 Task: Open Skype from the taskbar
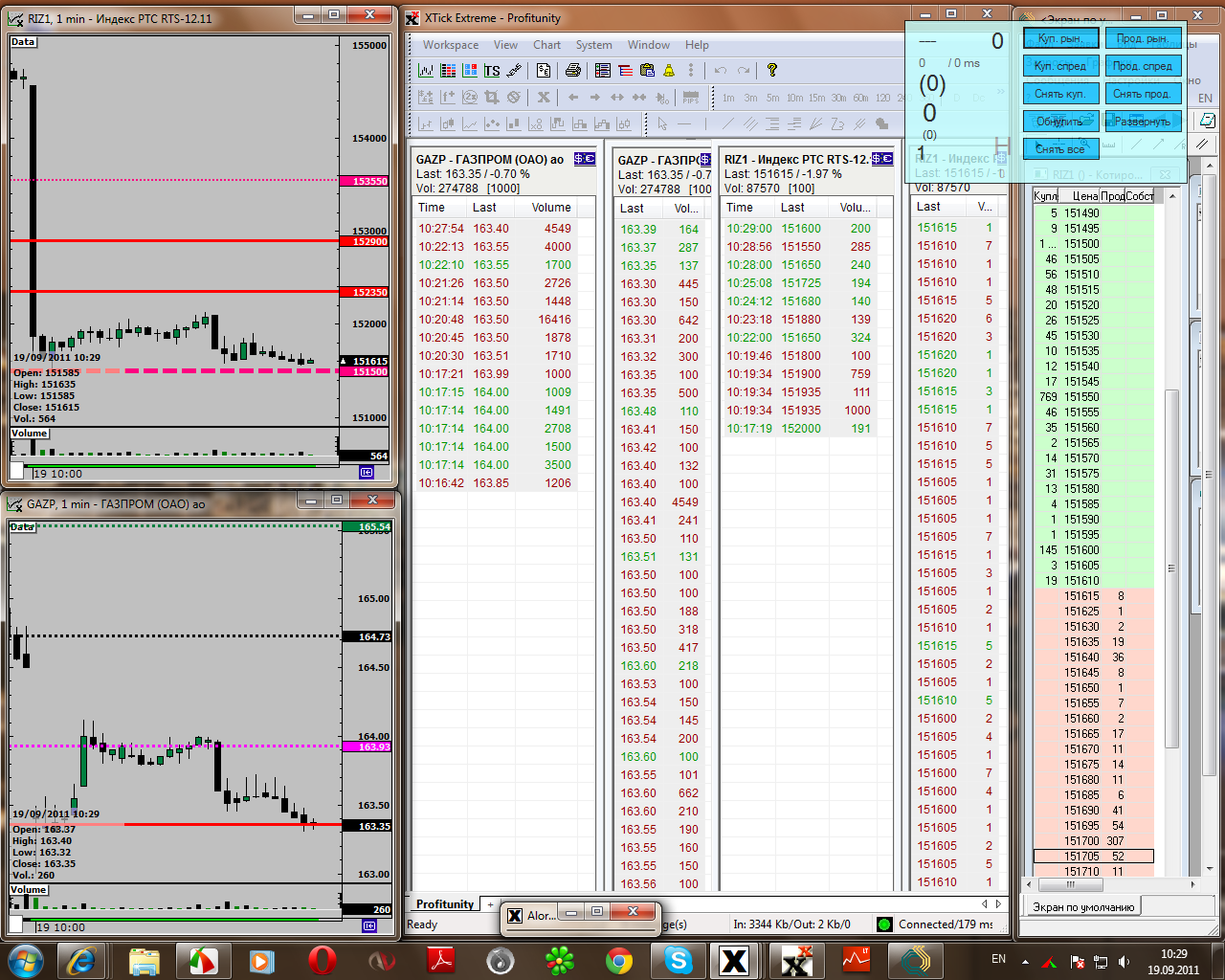coord(679,960)
